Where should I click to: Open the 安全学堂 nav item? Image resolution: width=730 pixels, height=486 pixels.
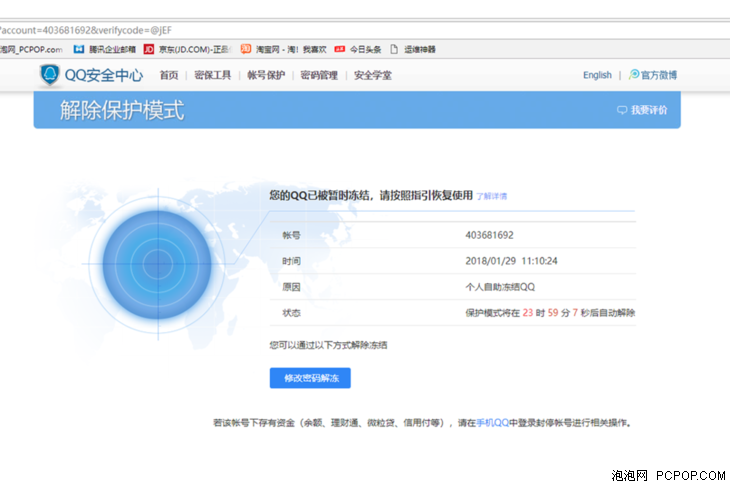[373, 75]
